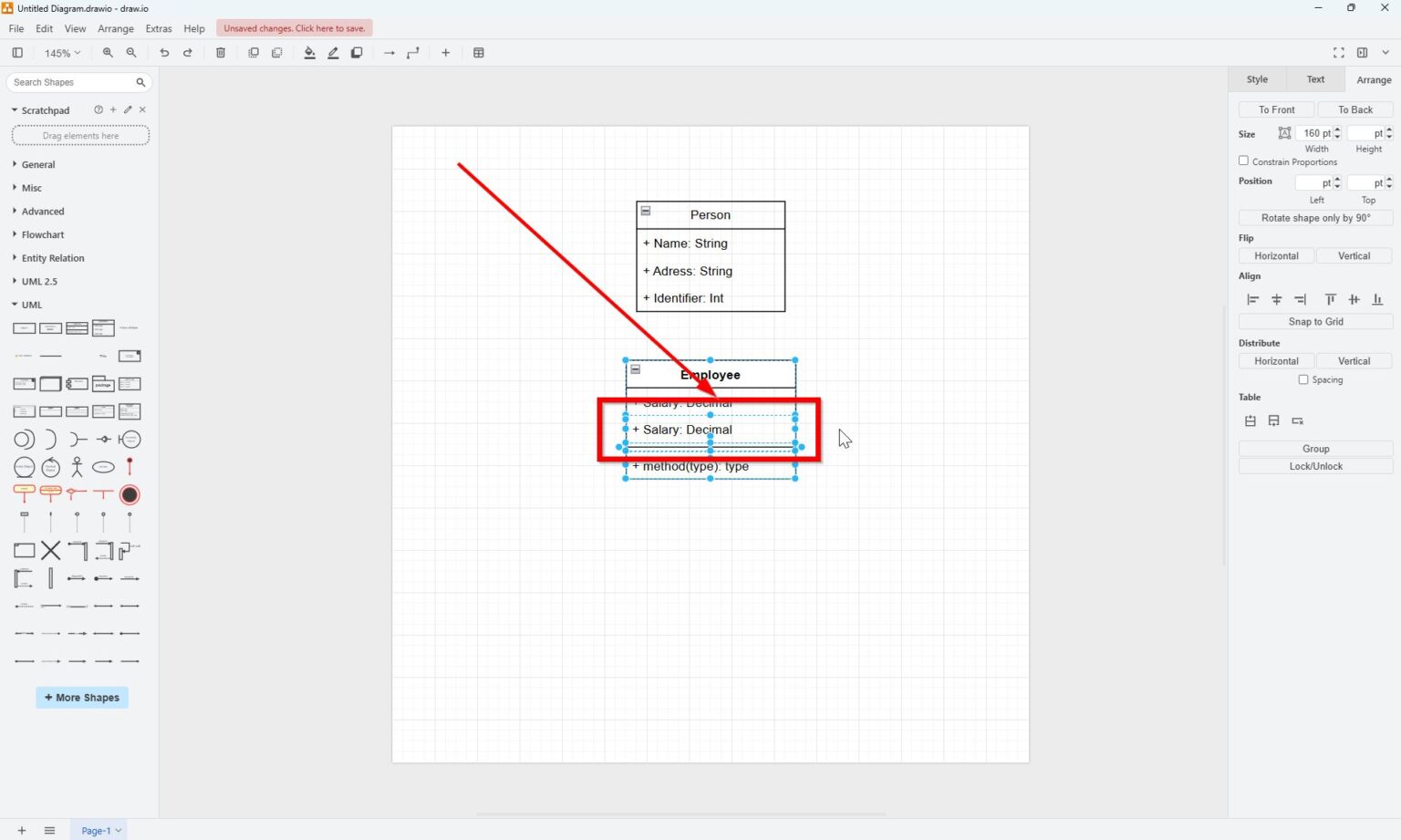Select the Line Color tool

point(333,52)
